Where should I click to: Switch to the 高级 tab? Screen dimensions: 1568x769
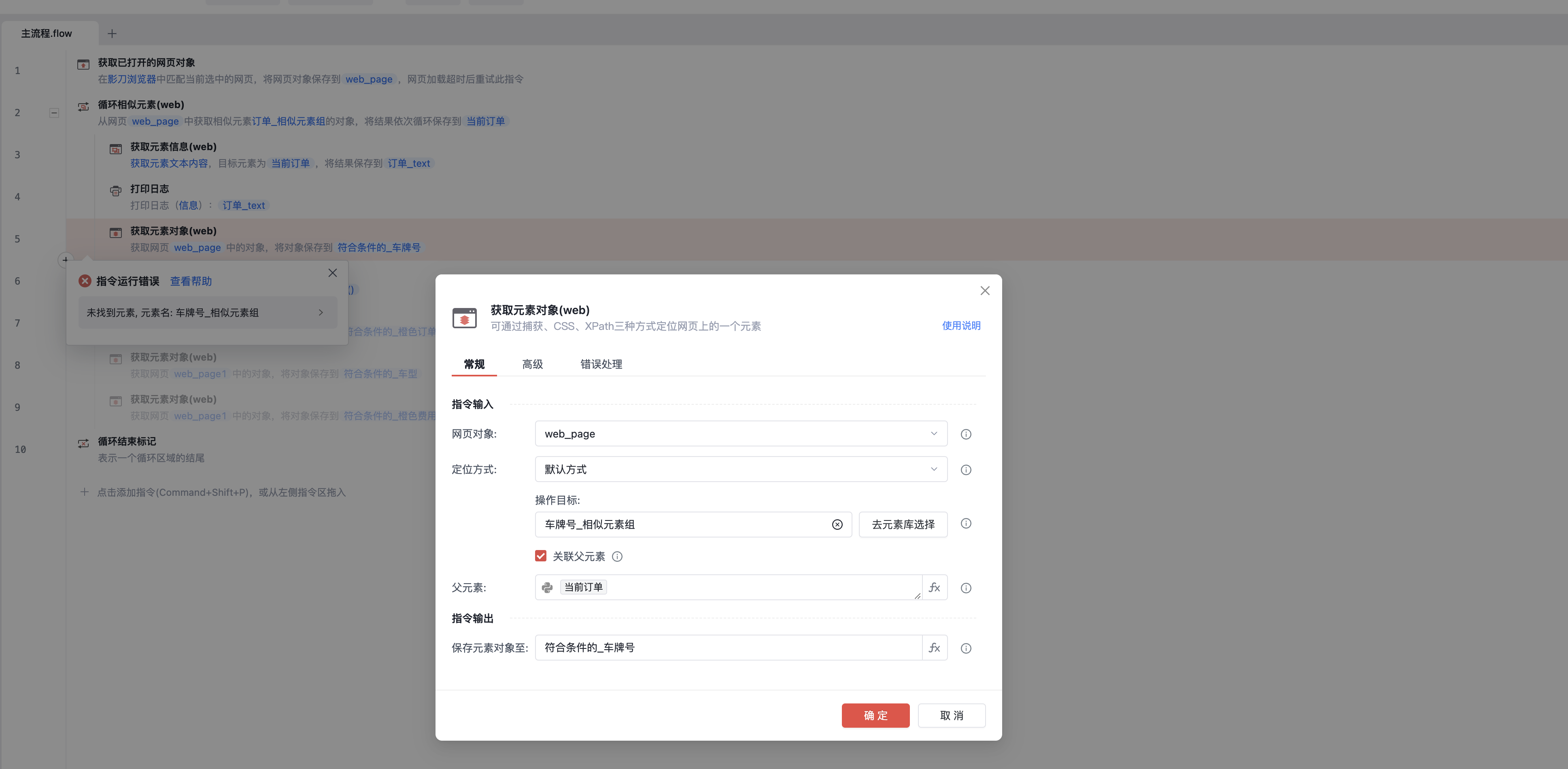532,364
